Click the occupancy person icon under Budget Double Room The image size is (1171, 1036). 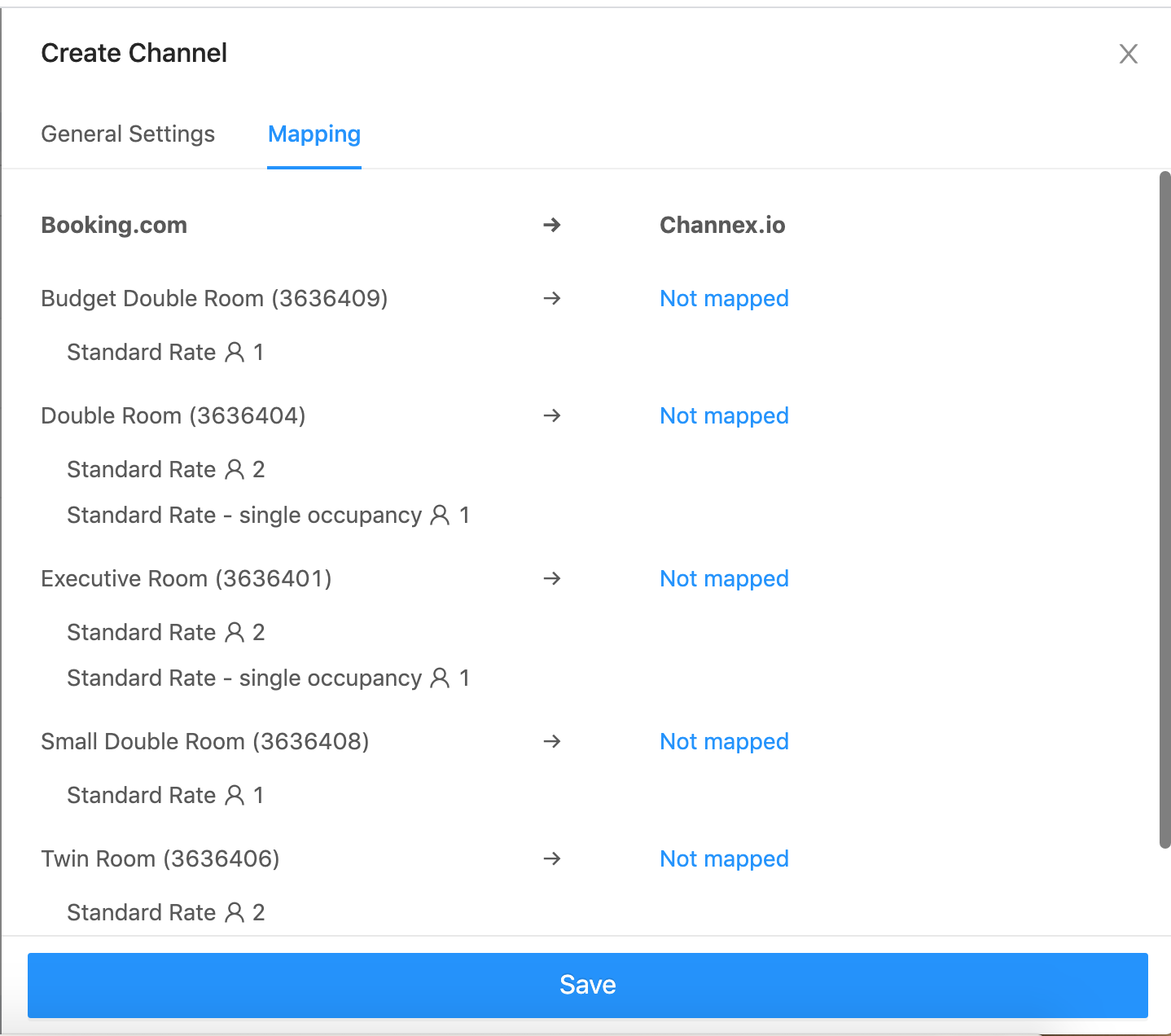[x=235, y=352]
